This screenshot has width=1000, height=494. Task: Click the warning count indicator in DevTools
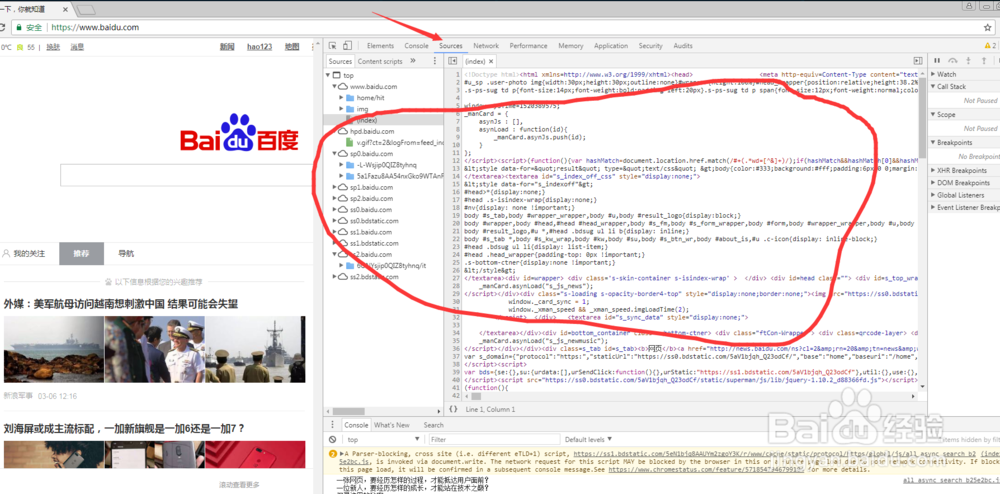click(990, 46)
